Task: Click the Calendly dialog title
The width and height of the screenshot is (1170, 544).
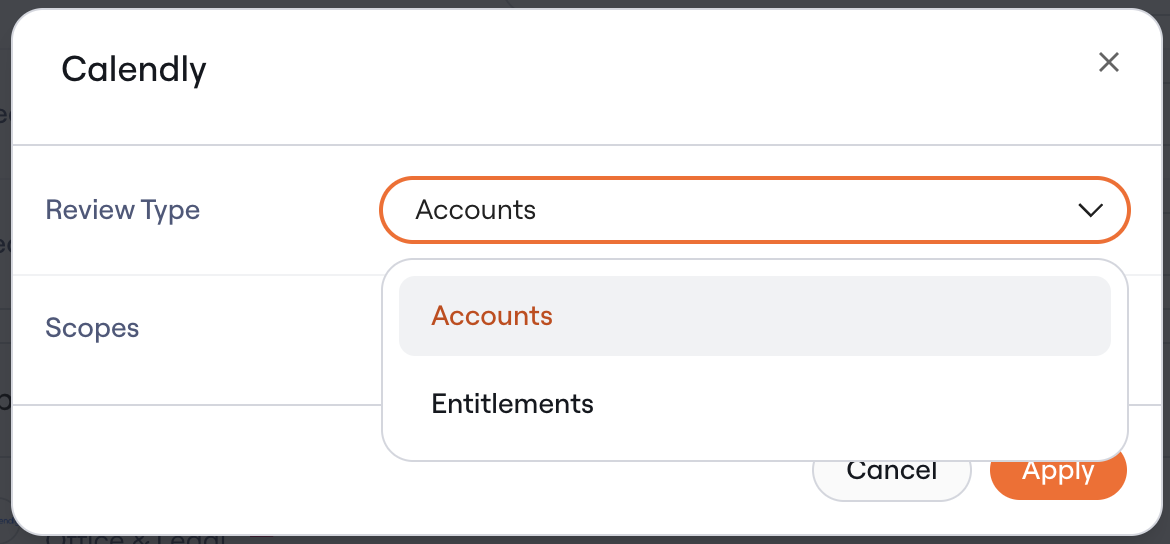Action: click(134, 69)
